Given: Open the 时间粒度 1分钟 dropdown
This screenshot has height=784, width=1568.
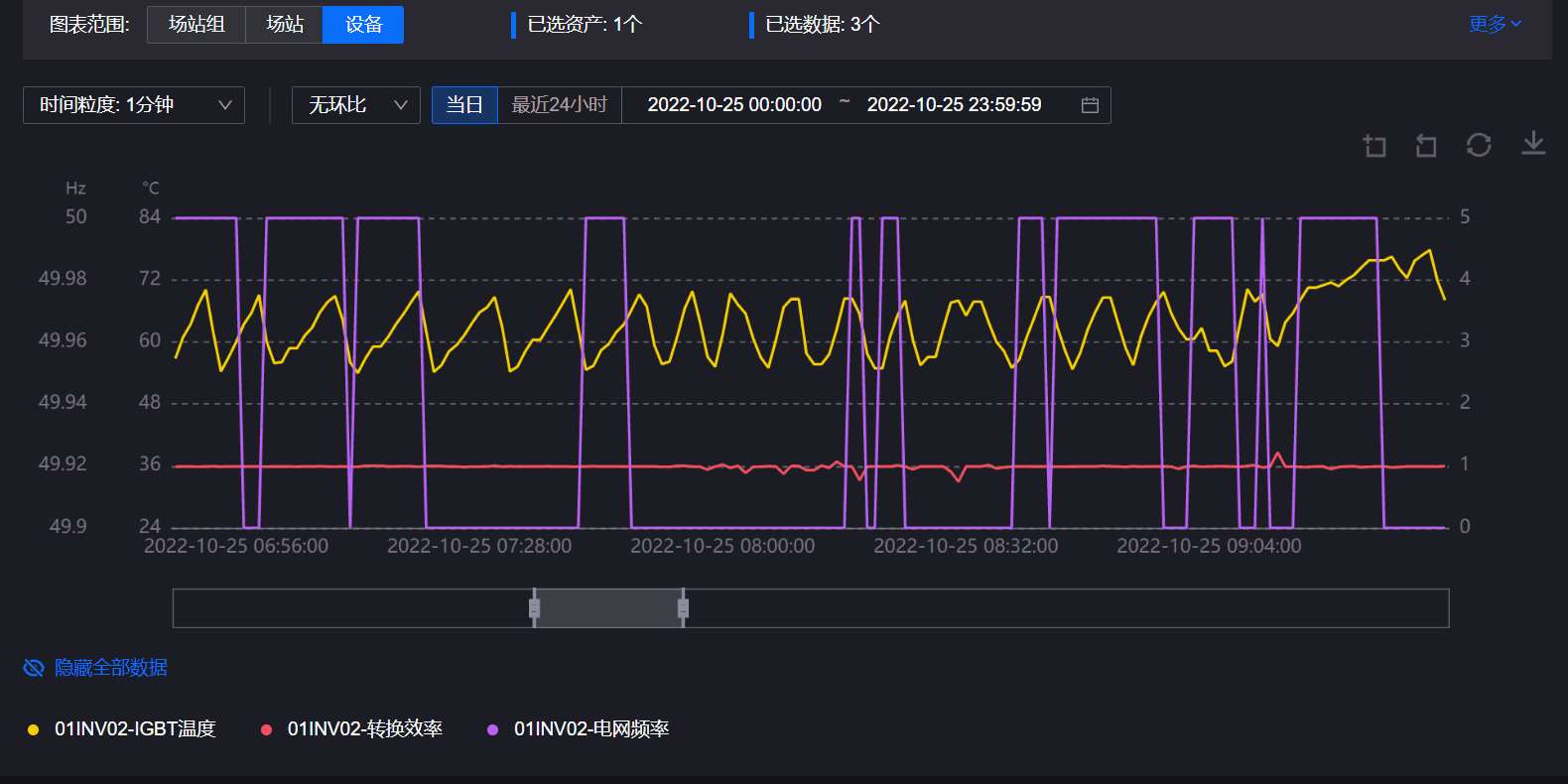Looking at the screenshot, I should tap(134, 105).
